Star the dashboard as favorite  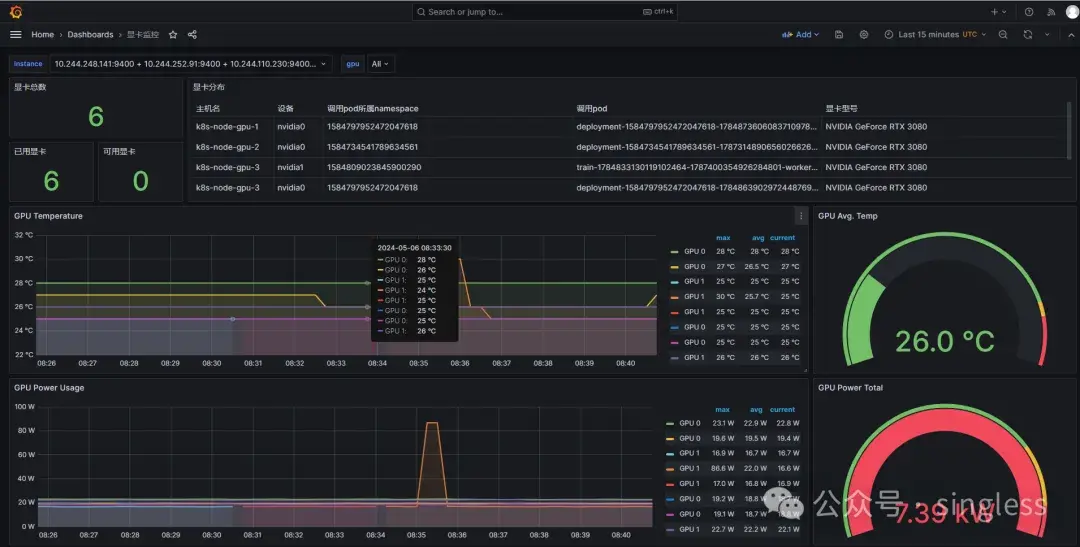click(x=173, y=34)
